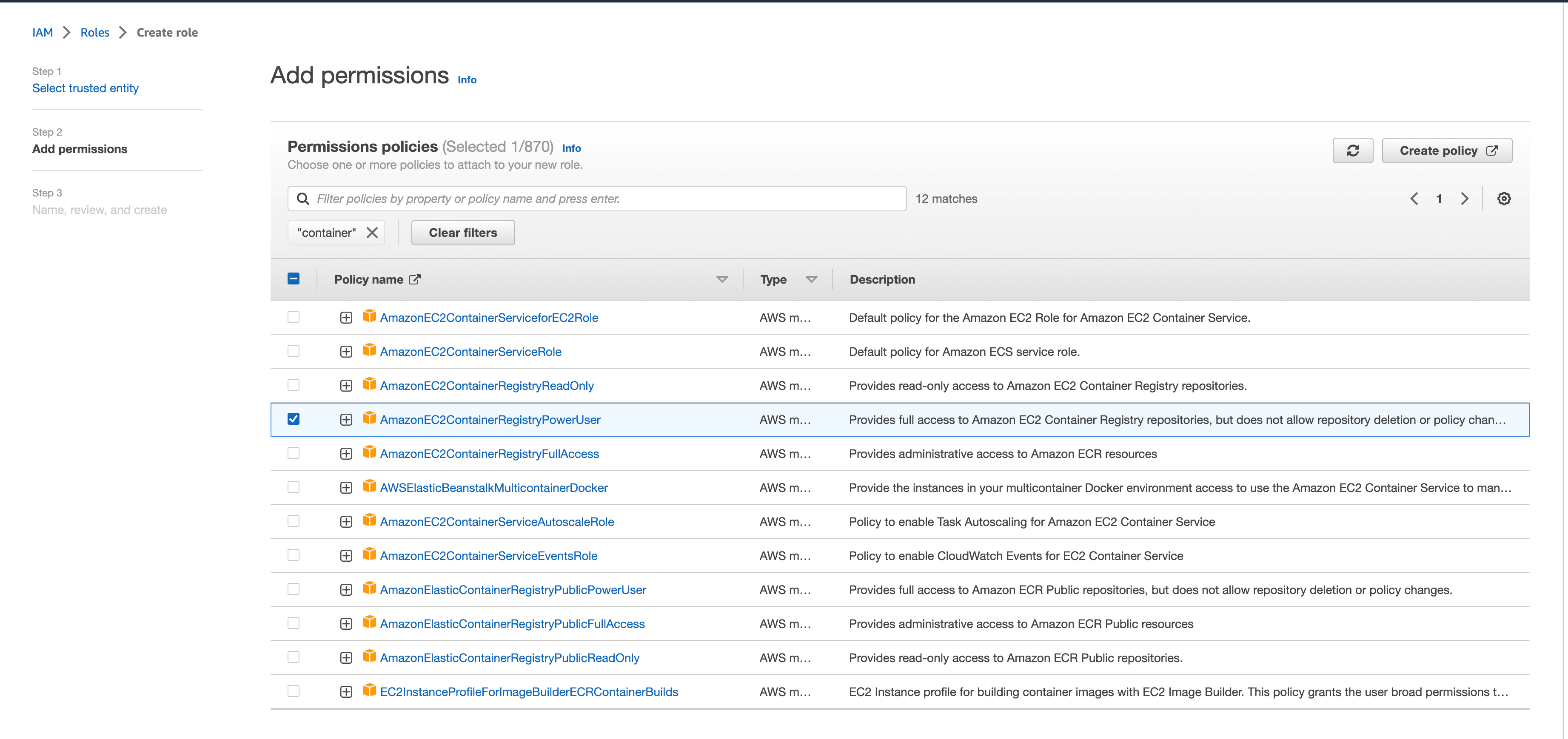Click the orange policy icon for AmazonEC2ContainerServiceRole
Screen dimensions: 1568x739
(x=369, y=350)
